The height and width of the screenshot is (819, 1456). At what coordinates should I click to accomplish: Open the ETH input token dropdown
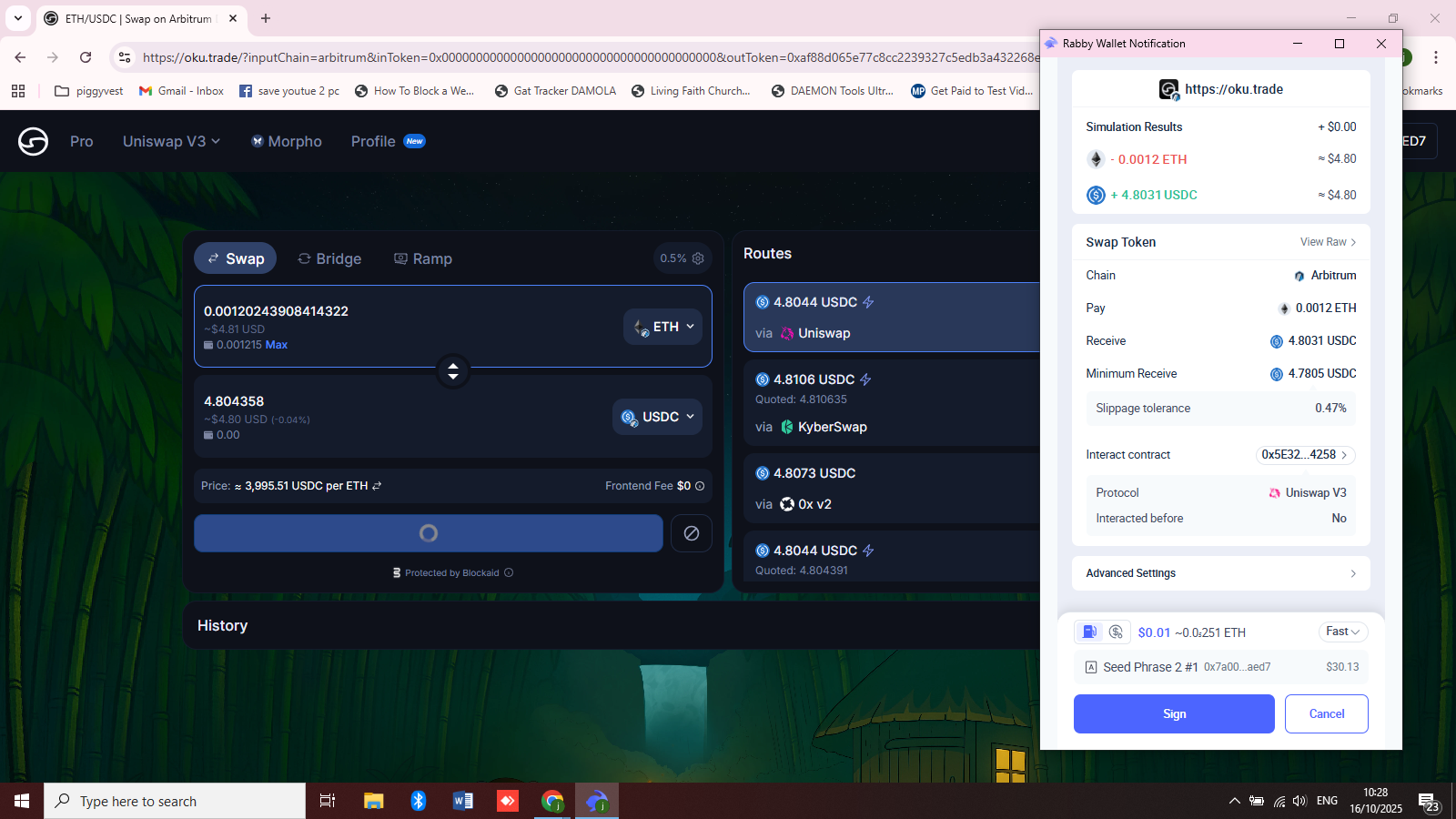pyautogui.click(x=663, y=327)
